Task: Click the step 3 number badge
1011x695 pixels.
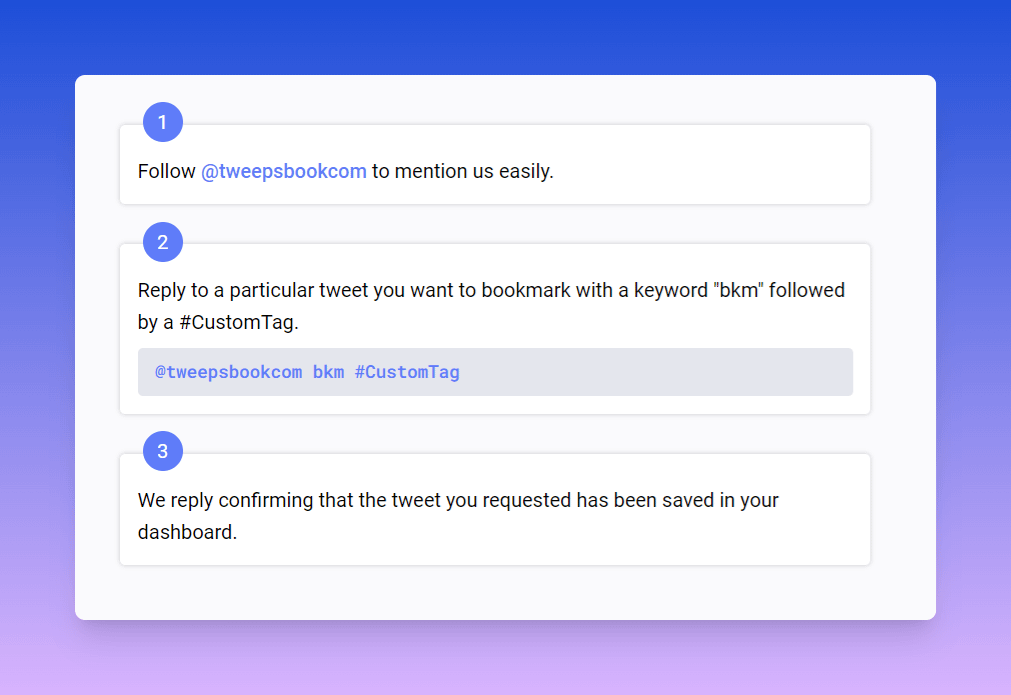Action: click(x=162, y=451)
